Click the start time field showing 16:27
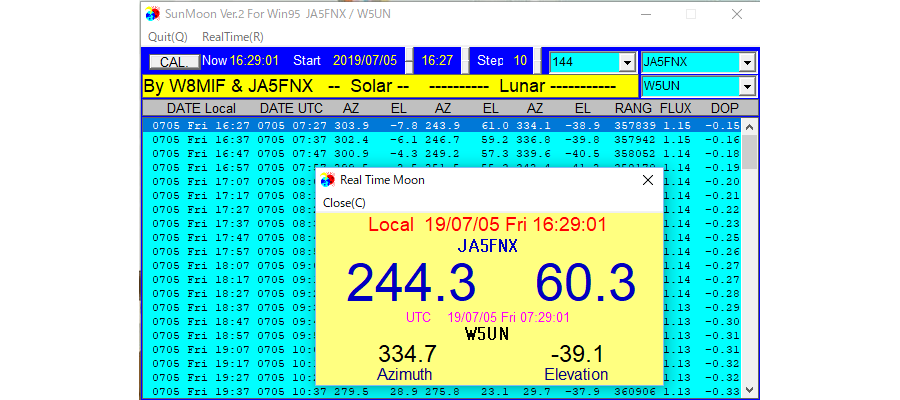Image resolution: width=900 pixels, height=400 pixels. click(437, 61)
